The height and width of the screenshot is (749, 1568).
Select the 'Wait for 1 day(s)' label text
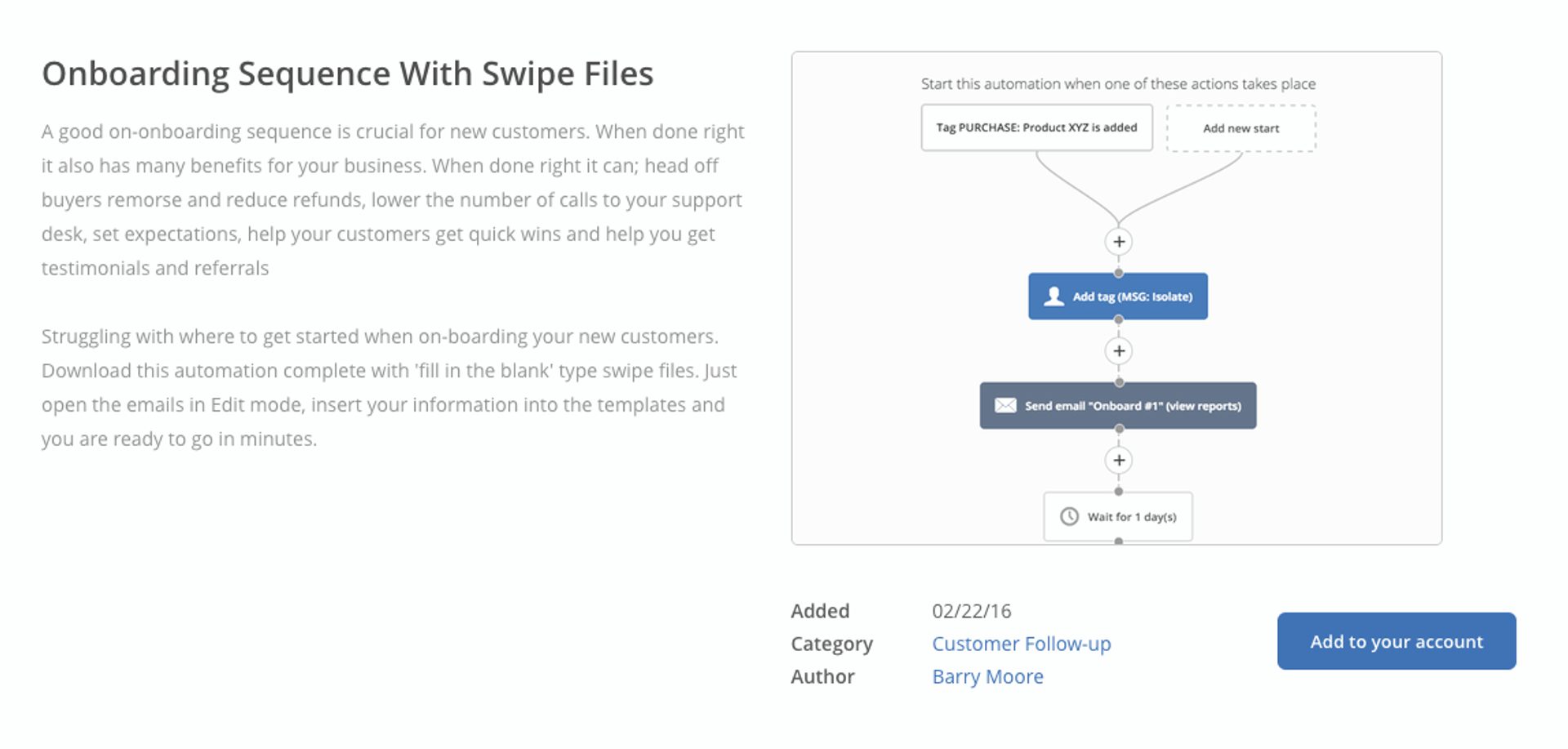click(x=1131, y=517)
